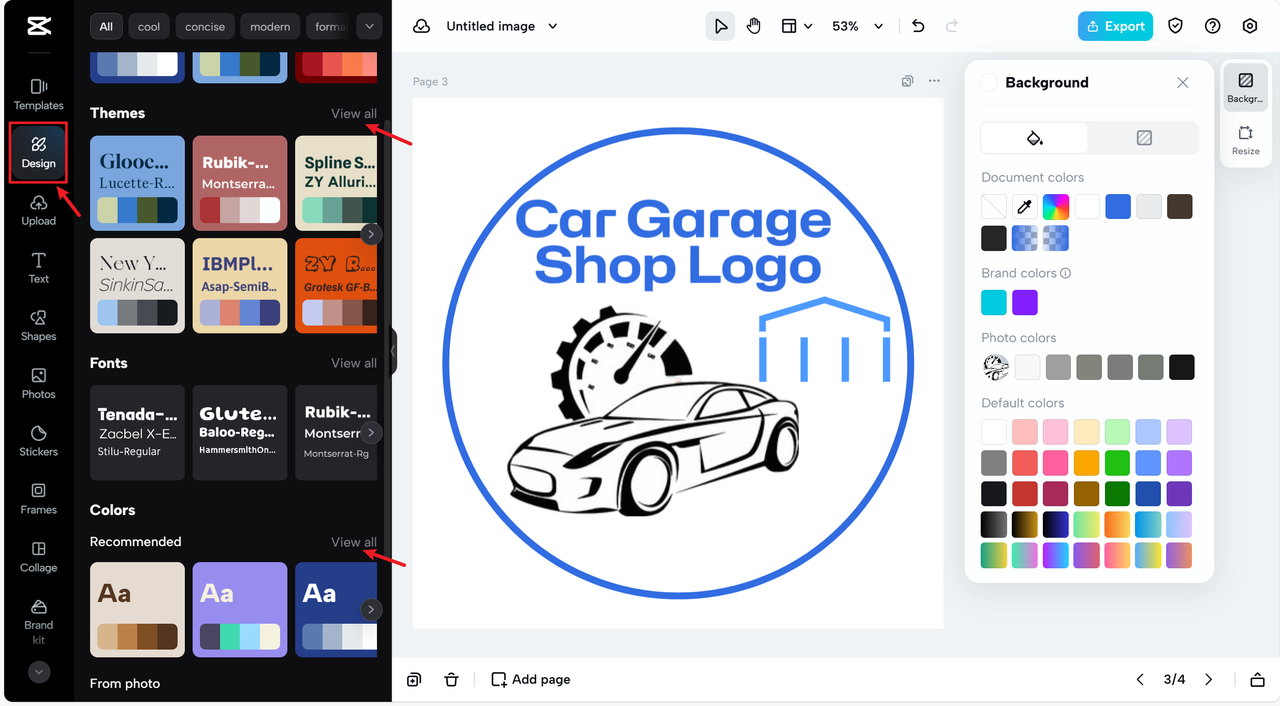Viewport: 1280px width, 706px height.
Task: Click the Add page button
Action: point(531,679)
